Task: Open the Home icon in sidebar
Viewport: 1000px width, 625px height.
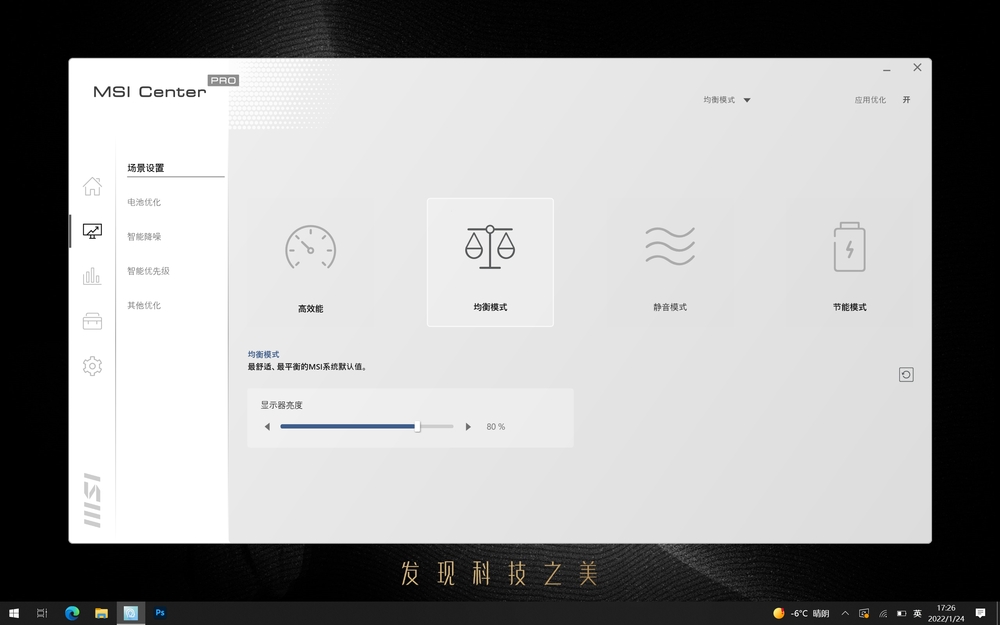Action: (92, 186)
